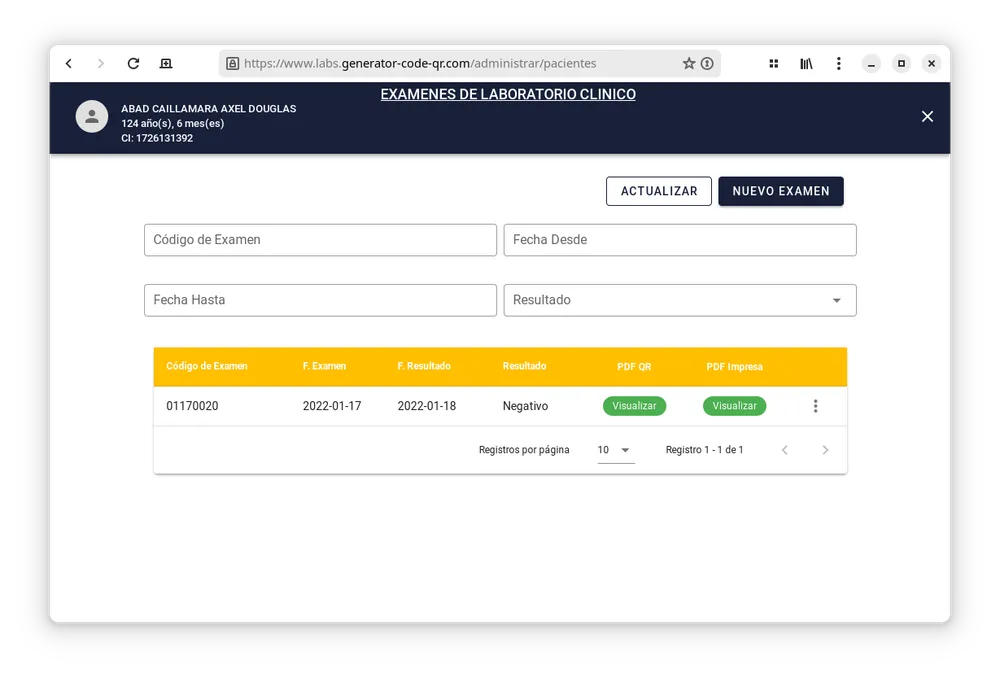This screenshot has width=1000, height=677.
Task: Click the Negativo result cell
Action: pos(525,406)
